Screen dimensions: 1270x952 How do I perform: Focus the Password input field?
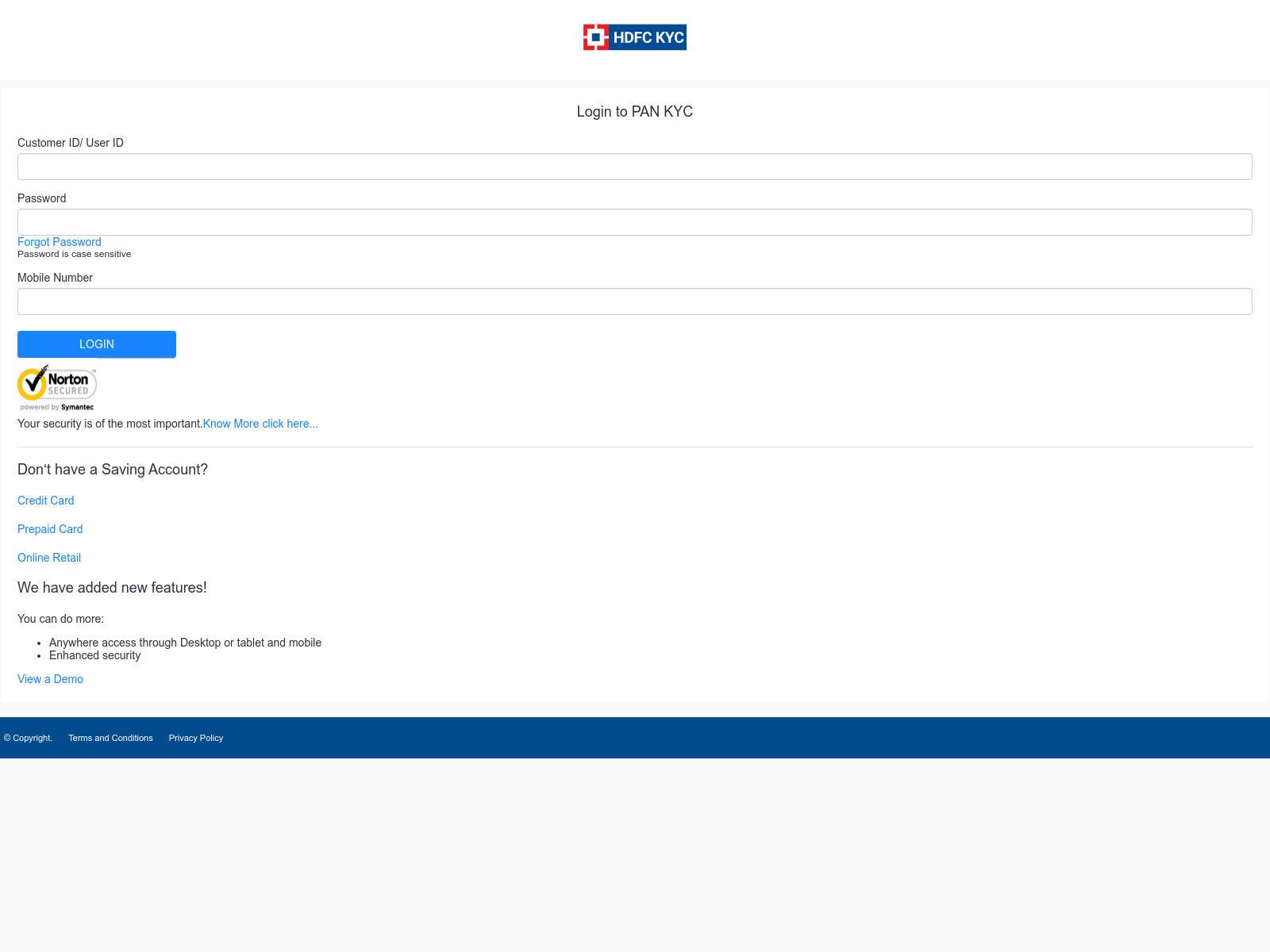point(635,222)
